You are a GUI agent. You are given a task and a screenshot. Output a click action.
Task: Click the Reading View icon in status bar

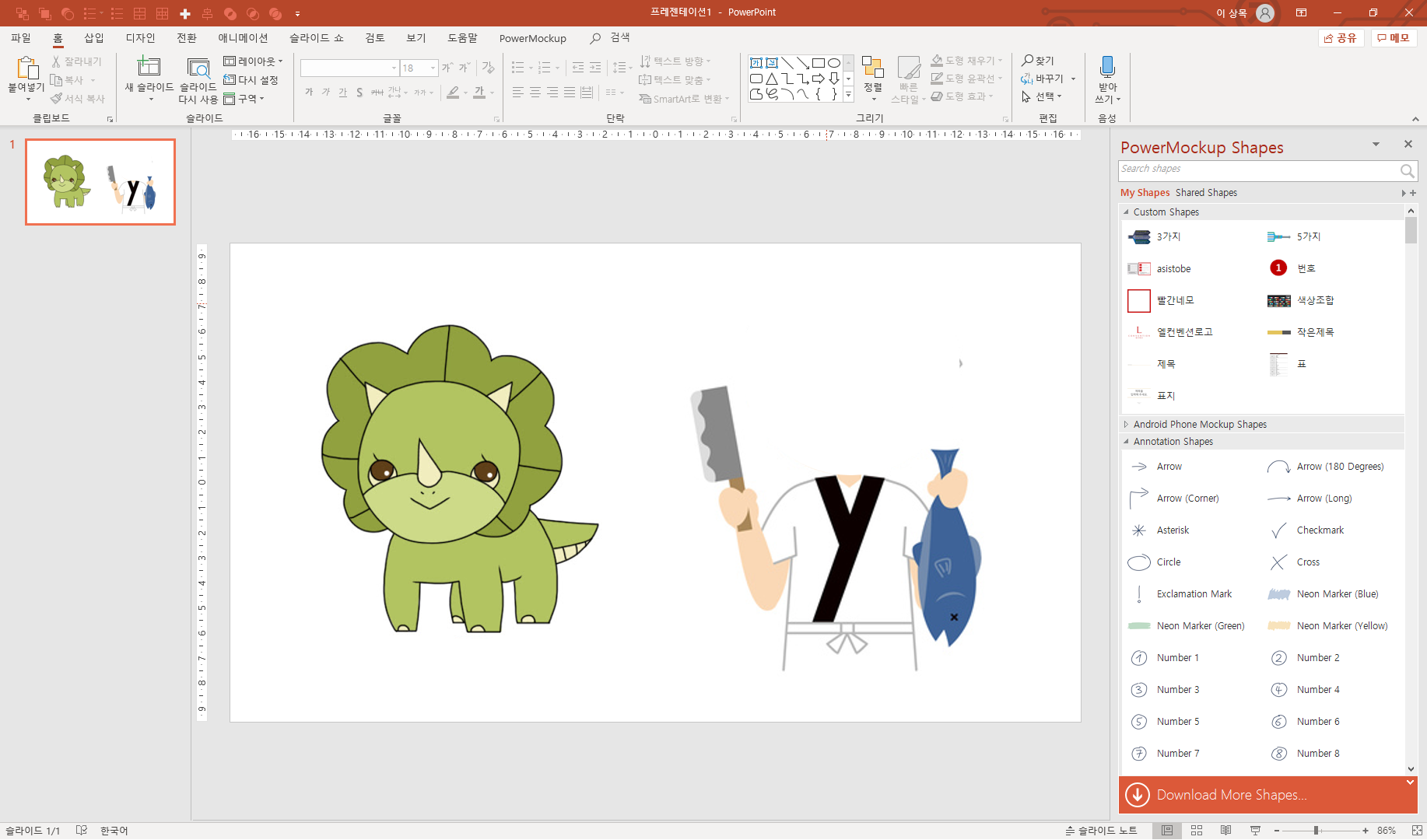(x=1225, y=830)
